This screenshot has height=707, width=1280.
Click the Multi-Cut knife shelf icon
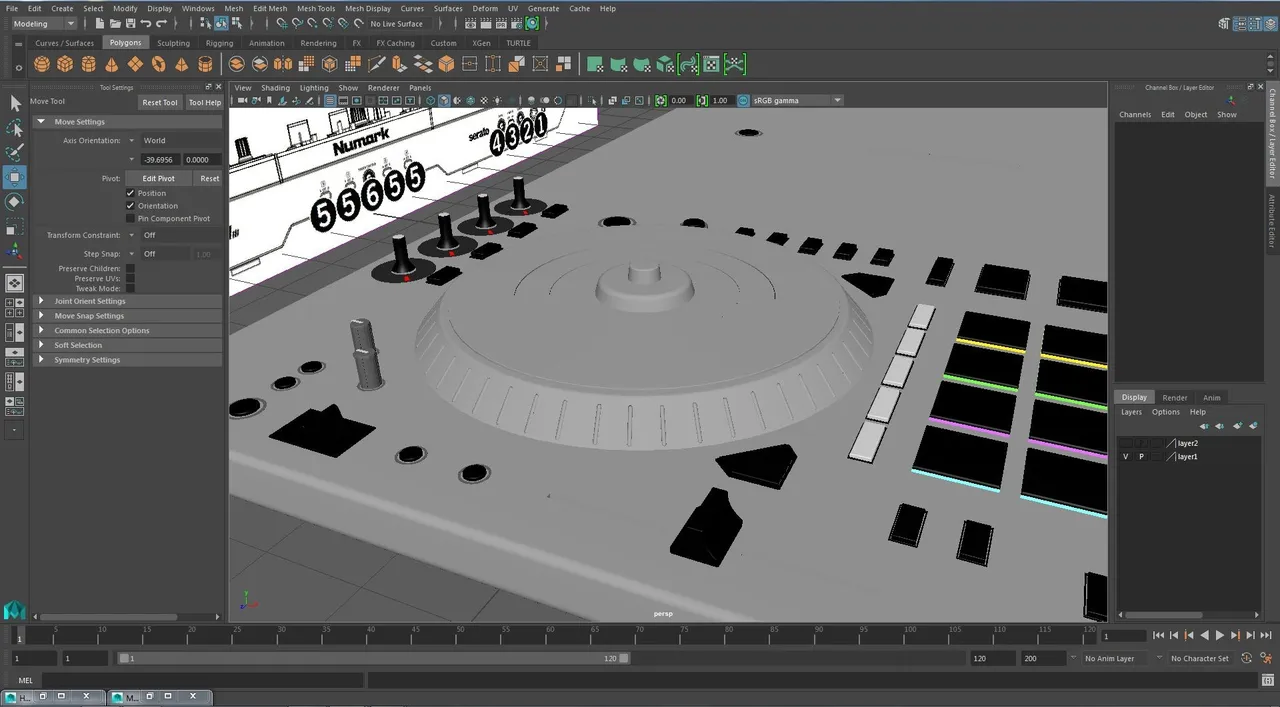point(376,64)
